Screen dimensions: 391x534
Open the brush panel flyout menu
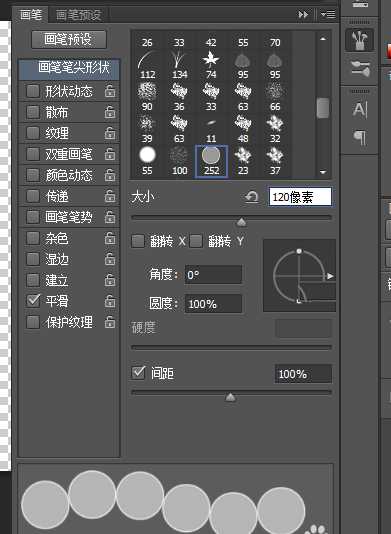(x=328, y=14)
